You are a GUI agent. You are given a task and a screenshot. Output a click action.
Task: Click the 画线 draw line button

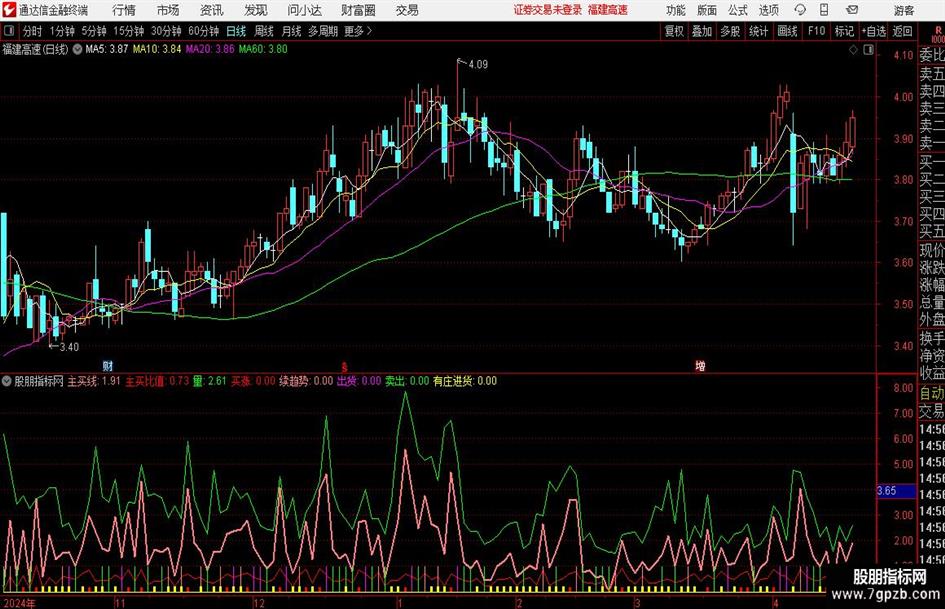787,31
